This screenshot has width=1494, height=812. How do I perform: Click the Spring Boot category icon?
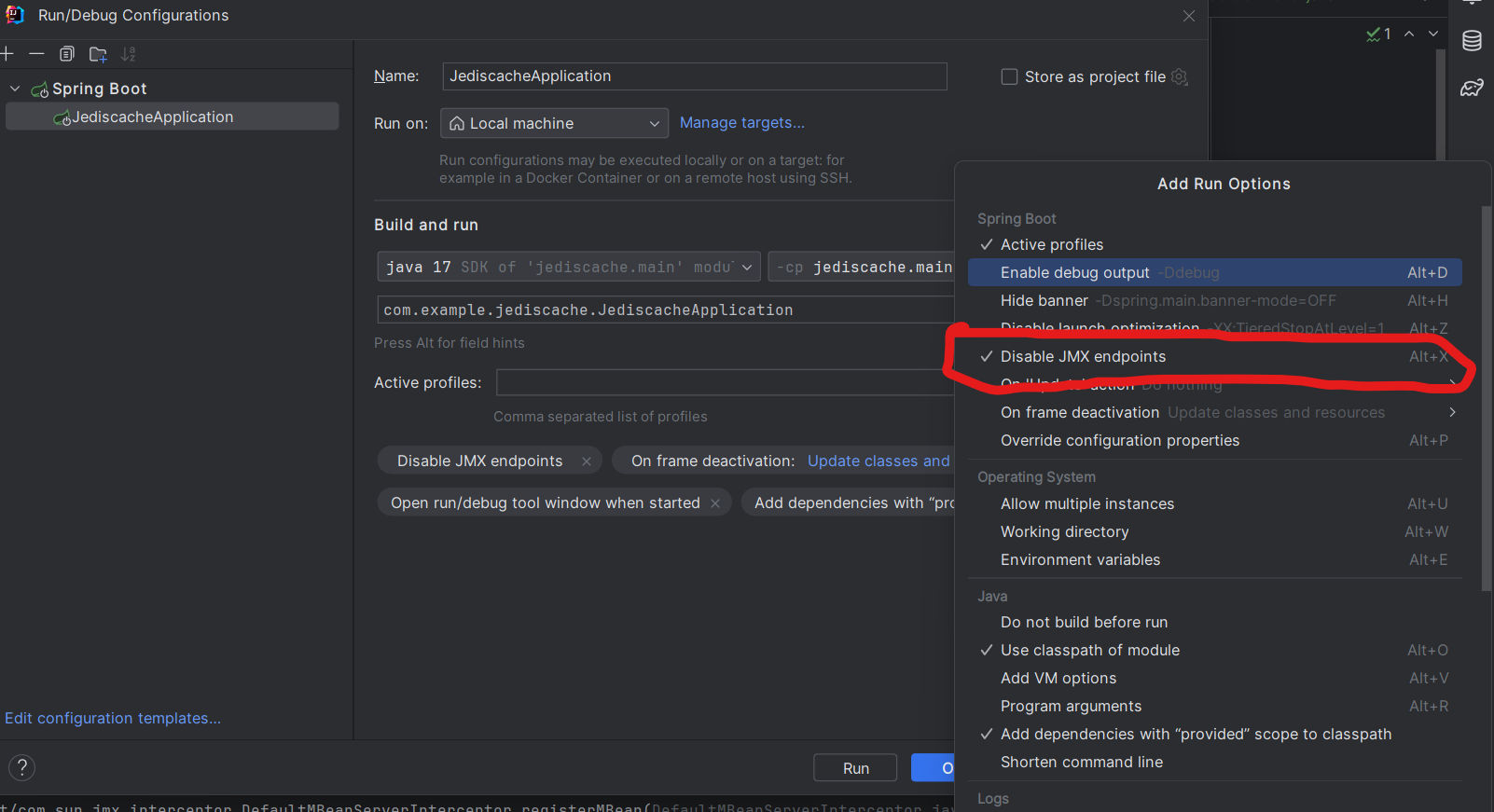pyautogui.click(x=40, y=89)
